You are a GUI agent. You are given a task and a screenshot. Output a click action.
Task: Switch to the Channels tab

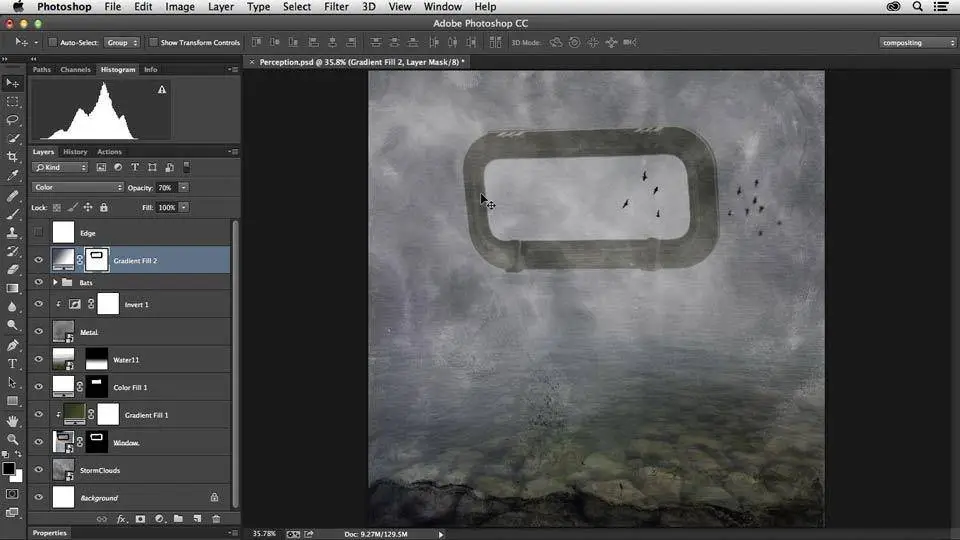(75, 70)
